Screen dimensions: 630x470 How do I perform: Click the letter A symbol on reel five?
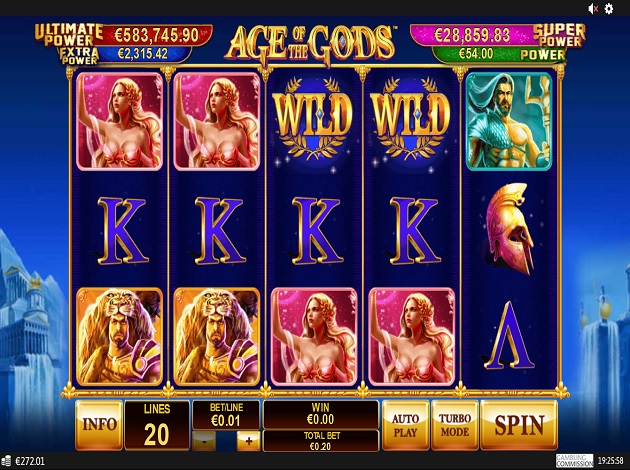point(509,335)
